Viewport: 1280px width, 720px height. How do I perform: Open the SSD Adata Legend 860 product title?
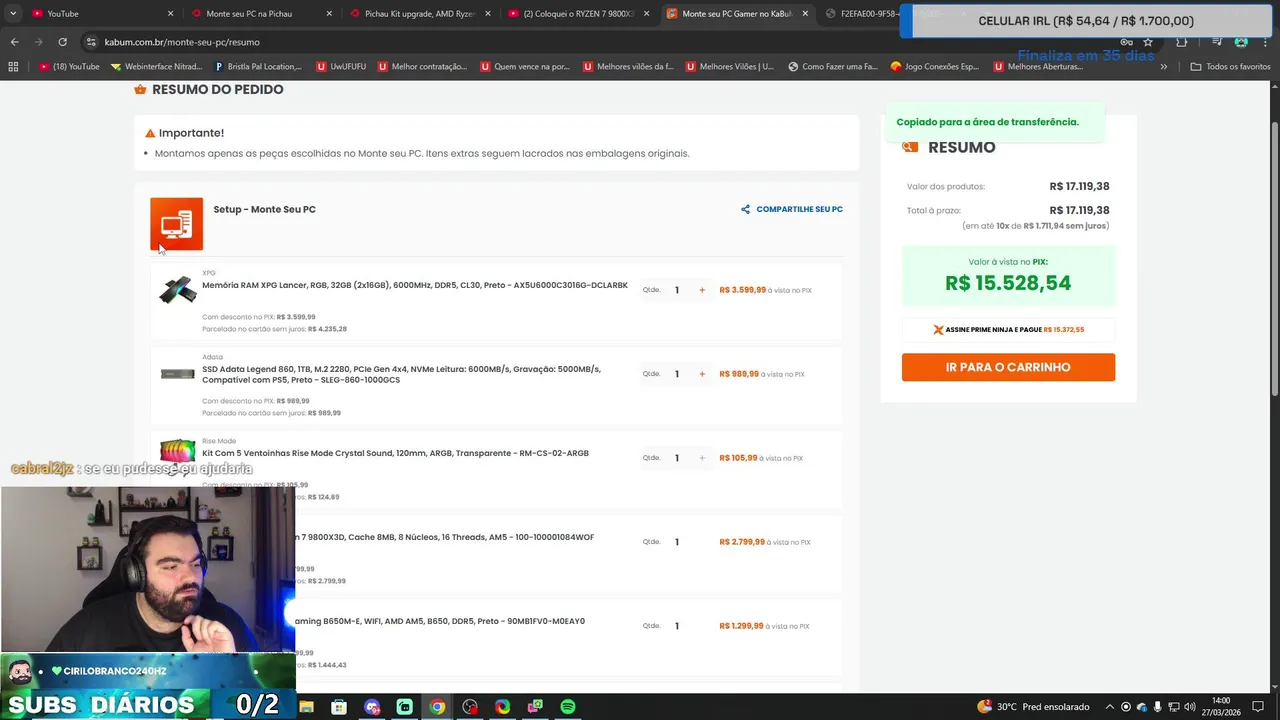(401, 374)
